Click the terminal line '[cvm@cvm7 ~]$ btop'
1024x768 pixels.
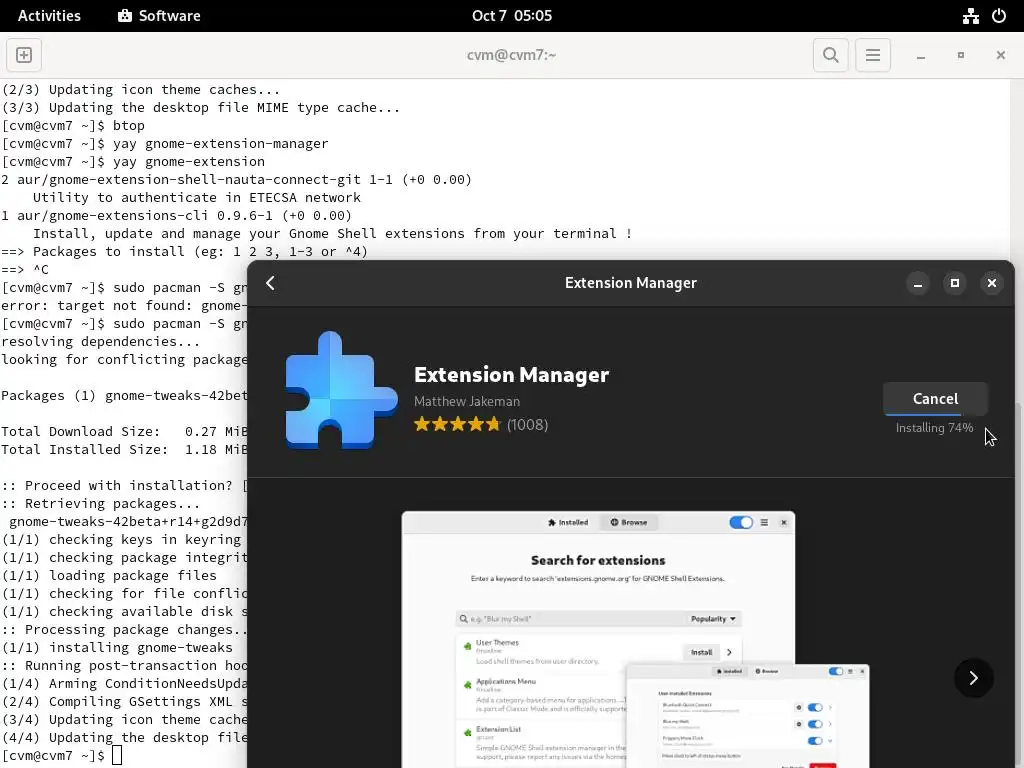[73, 125]
